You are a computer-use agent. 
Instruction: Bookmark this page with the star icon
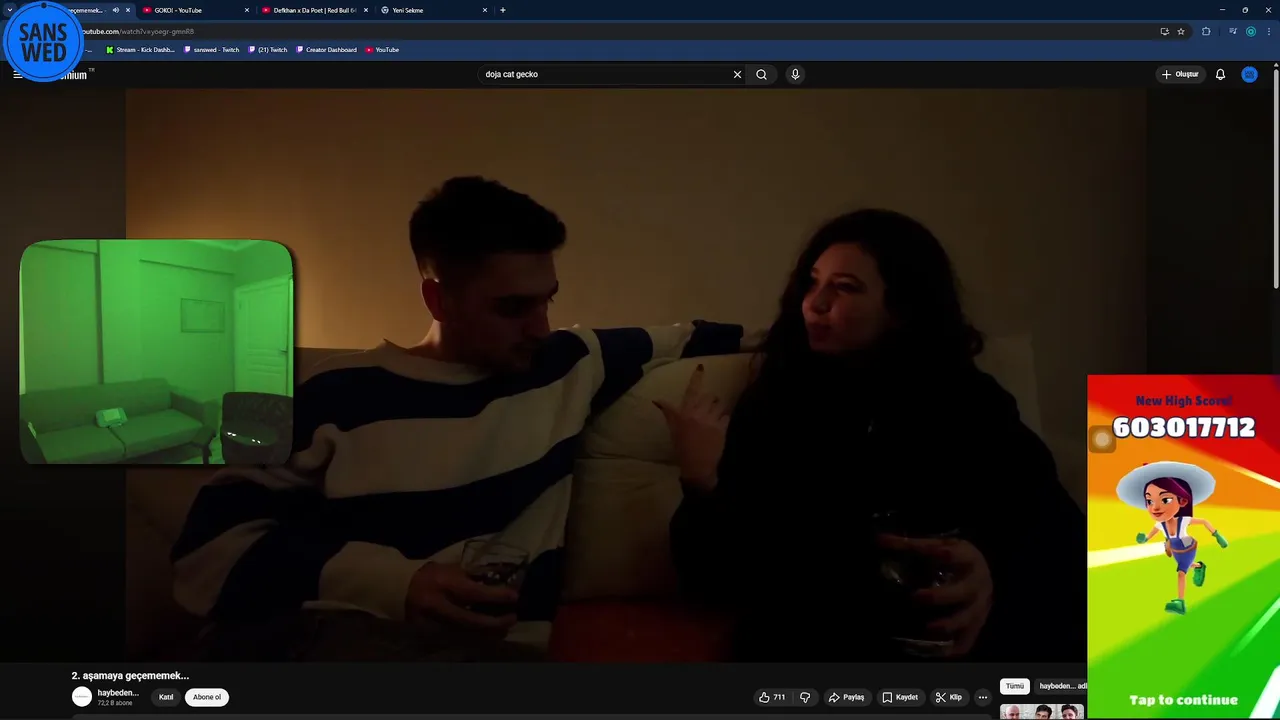click(1181, 31)
